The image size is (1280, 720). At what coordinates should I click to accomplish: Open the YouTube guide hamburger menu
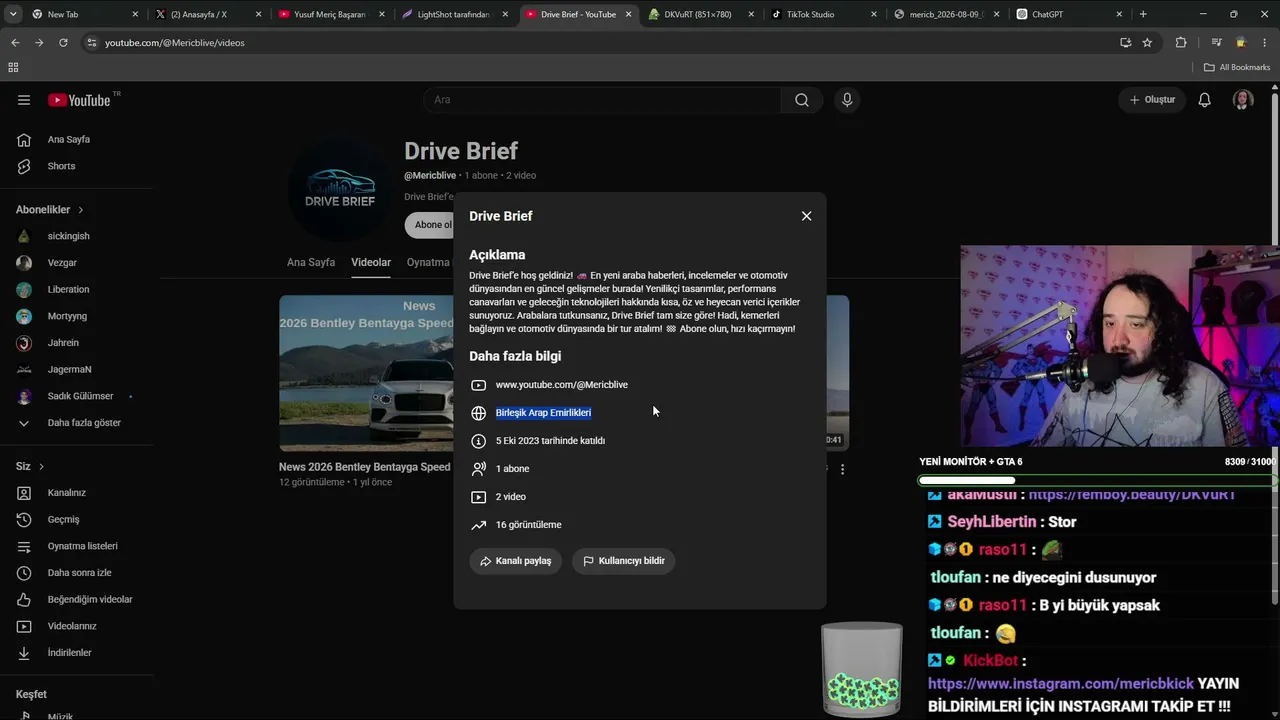click(24, 100)
